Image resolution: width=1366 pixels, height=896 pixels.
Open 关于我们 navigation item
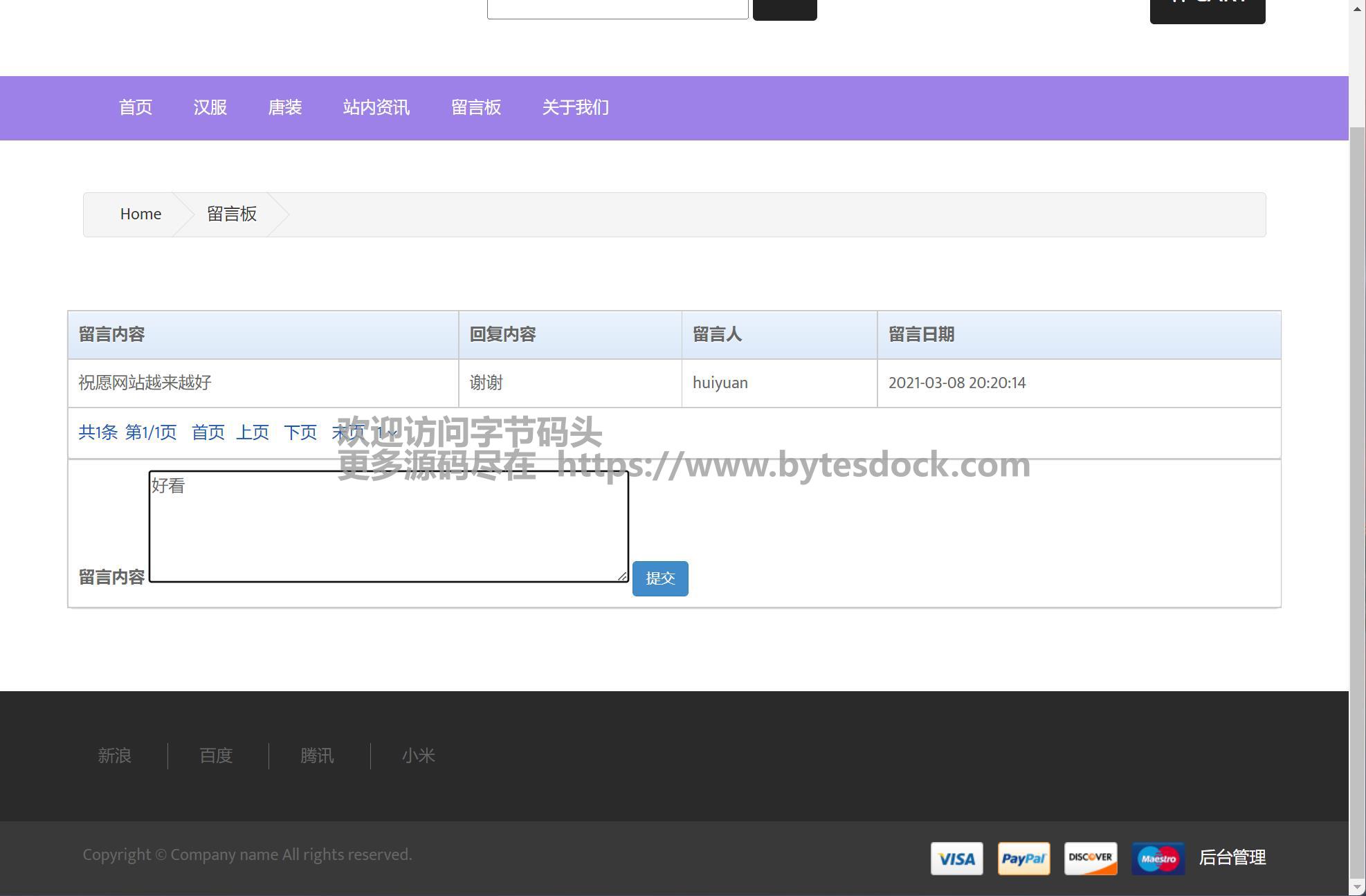575,108
